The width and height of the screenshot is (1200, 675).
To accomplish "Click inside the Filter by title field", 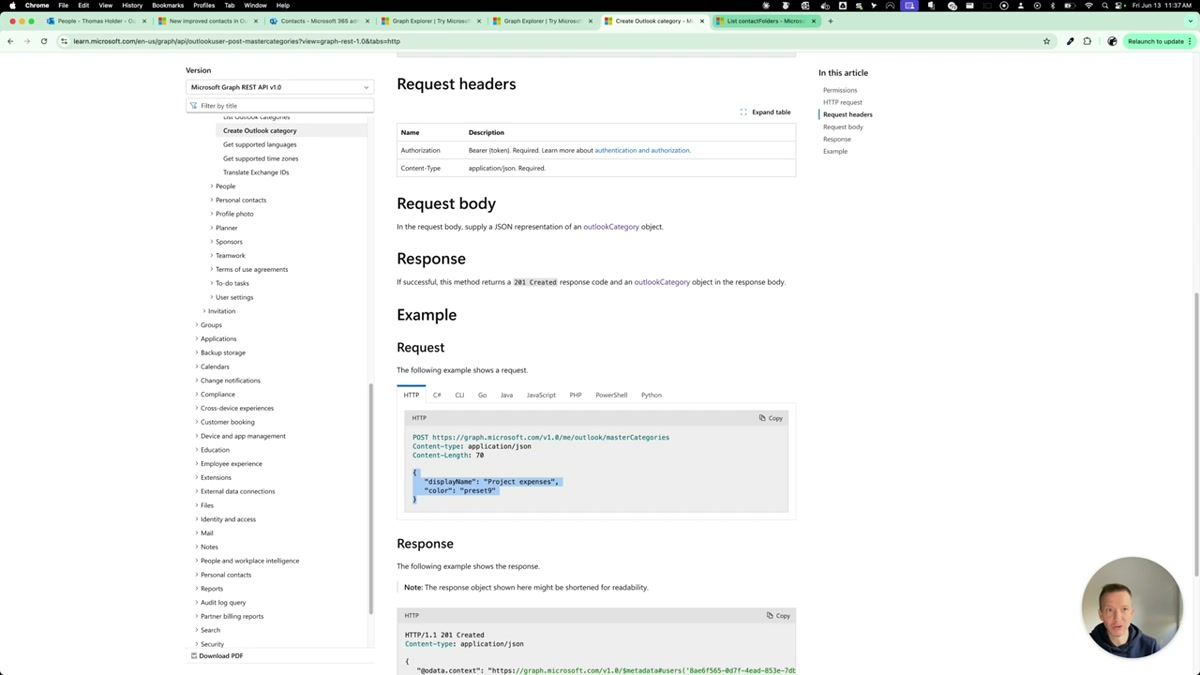I will [x=270, y=105].
